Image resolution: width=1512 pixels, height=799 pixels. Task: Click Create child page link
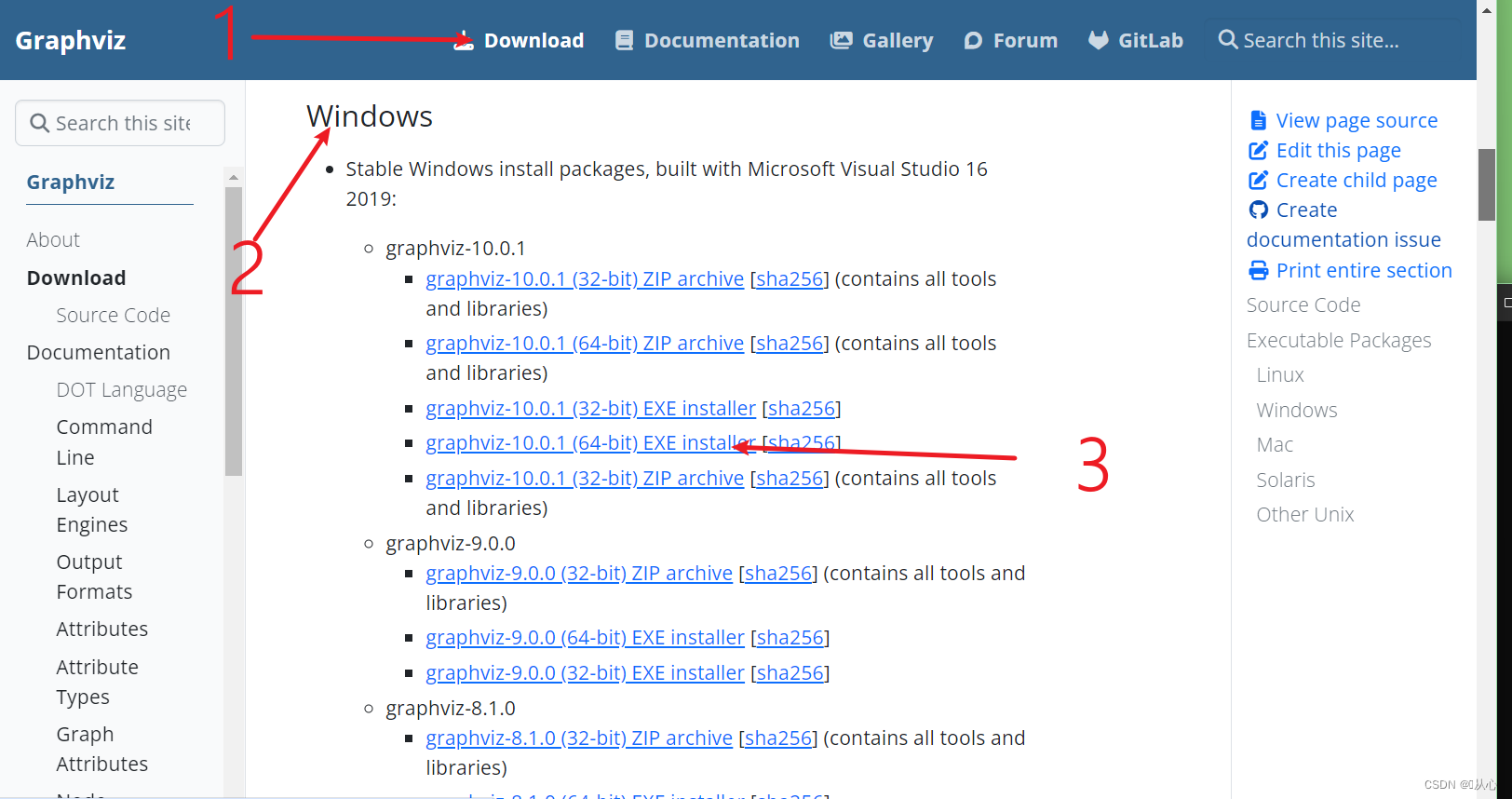coord(1357,181)
